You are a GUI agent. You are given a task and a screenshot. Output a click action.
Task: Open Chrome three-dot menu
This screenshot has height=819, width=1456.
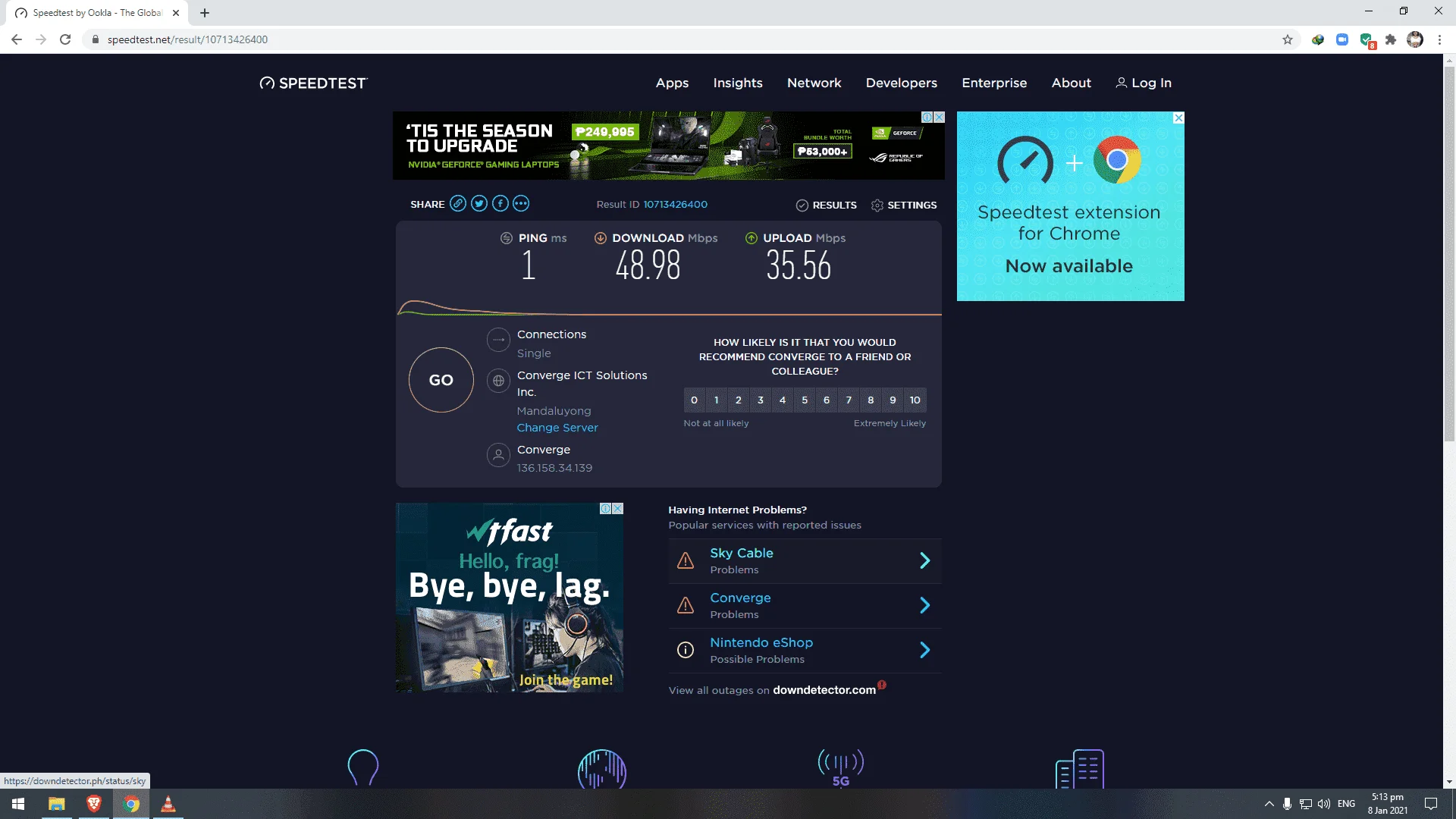[x=1439, y=39]
